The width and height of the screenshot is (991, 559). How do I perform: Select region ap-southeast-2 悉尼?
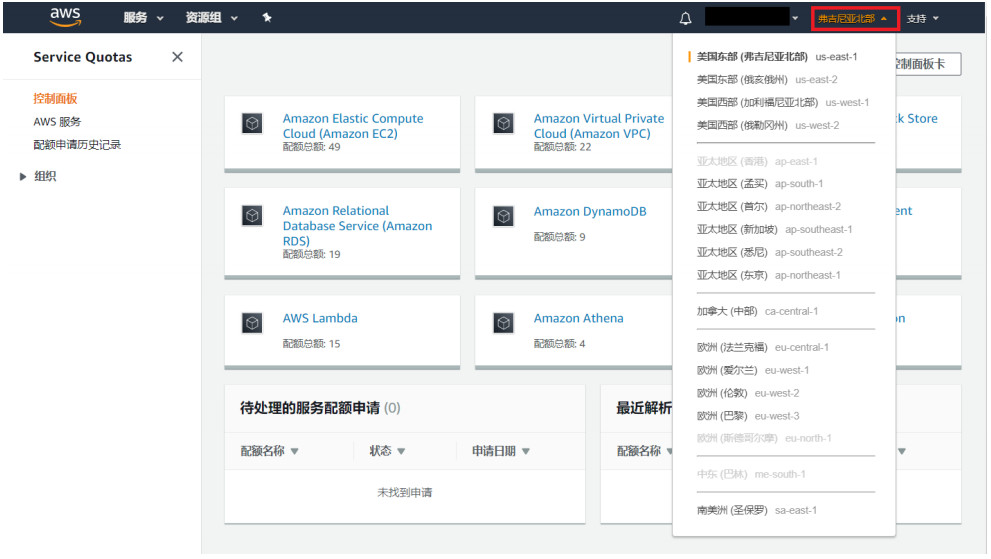[769, 252]
